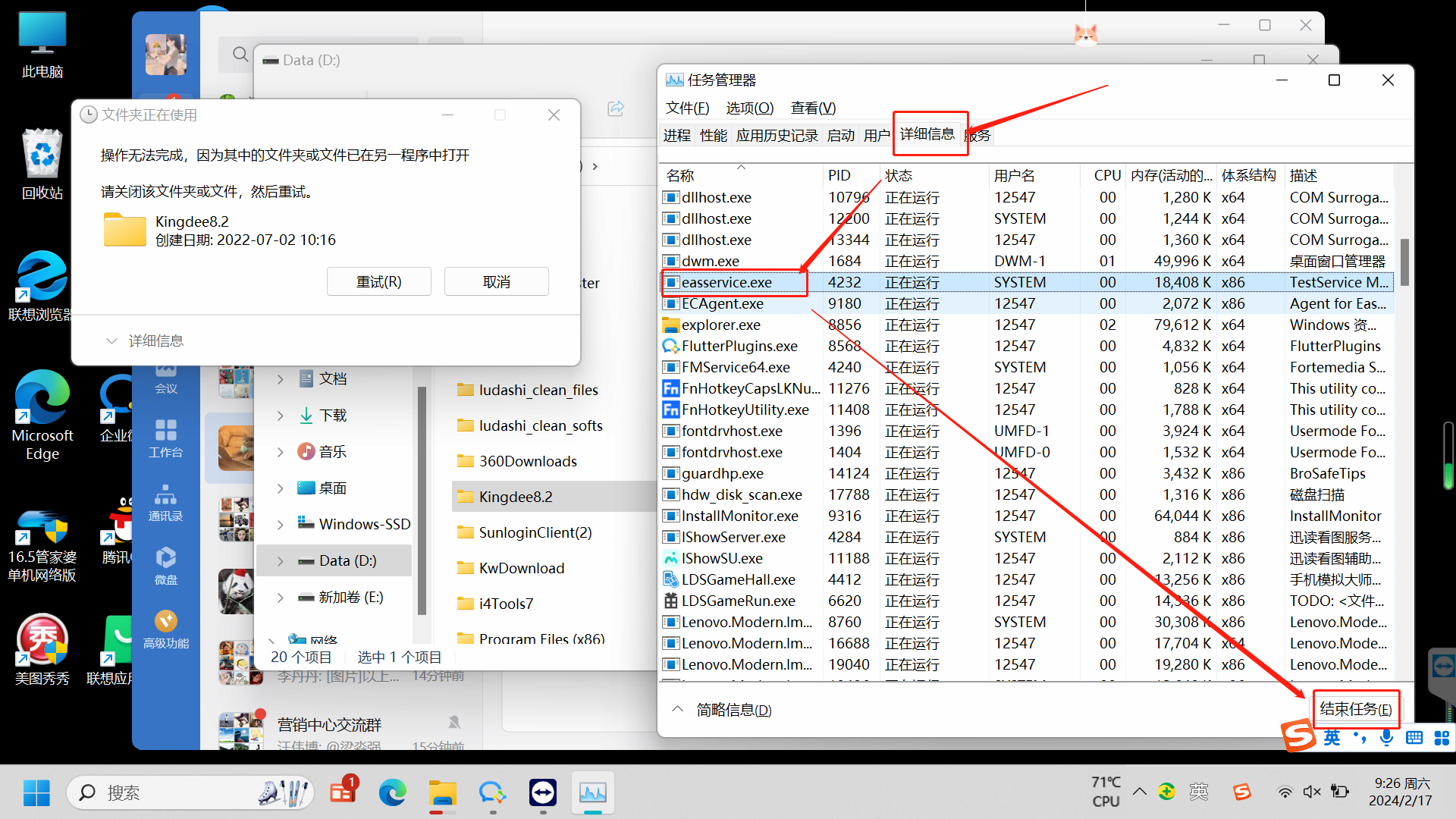
Task: Click the 重试(R) button
Action: point(378,282)
